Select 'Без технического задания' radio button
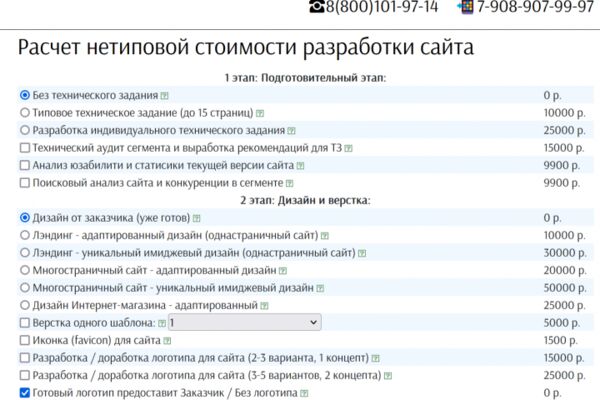This screenshot has height=400, width=600. click(x=25, y=95)
